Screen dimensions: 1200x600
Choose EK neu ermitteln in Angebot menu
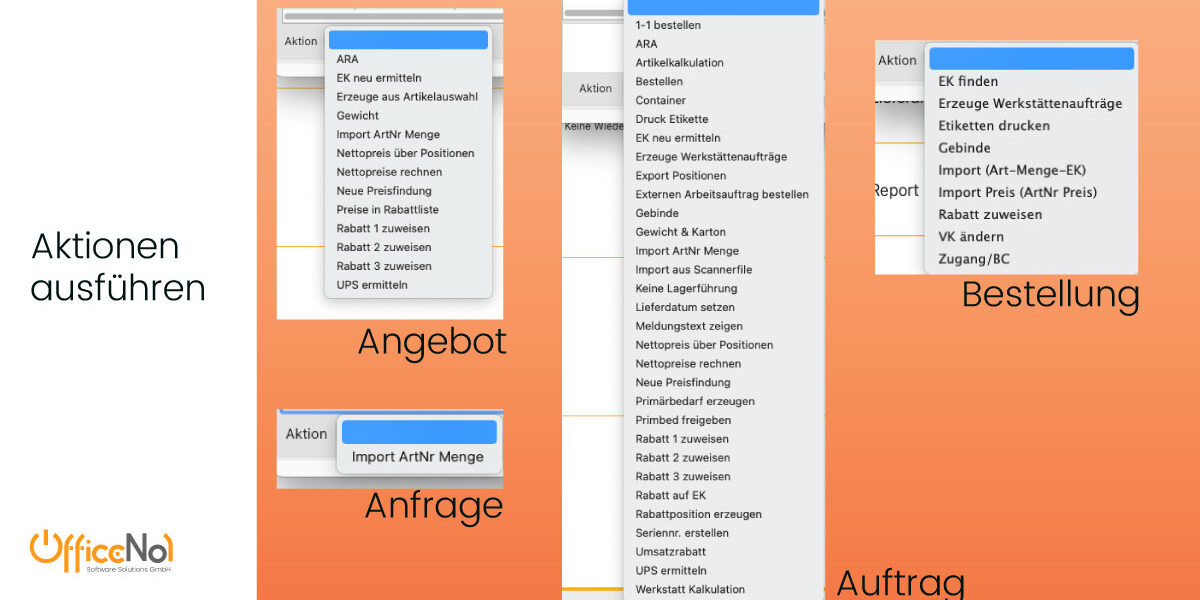(x=379, y=78)
